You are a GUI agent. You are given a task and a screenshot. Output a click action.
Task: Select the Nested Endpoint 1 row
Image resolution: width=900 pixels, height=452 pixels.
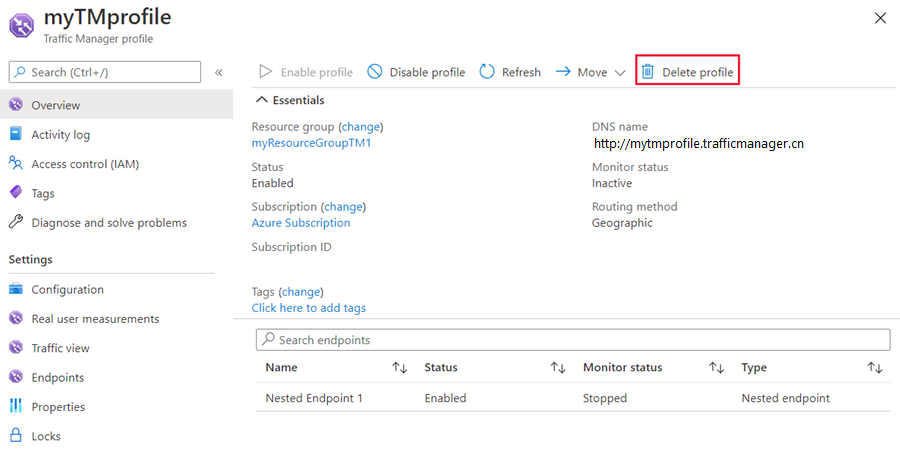314,398
